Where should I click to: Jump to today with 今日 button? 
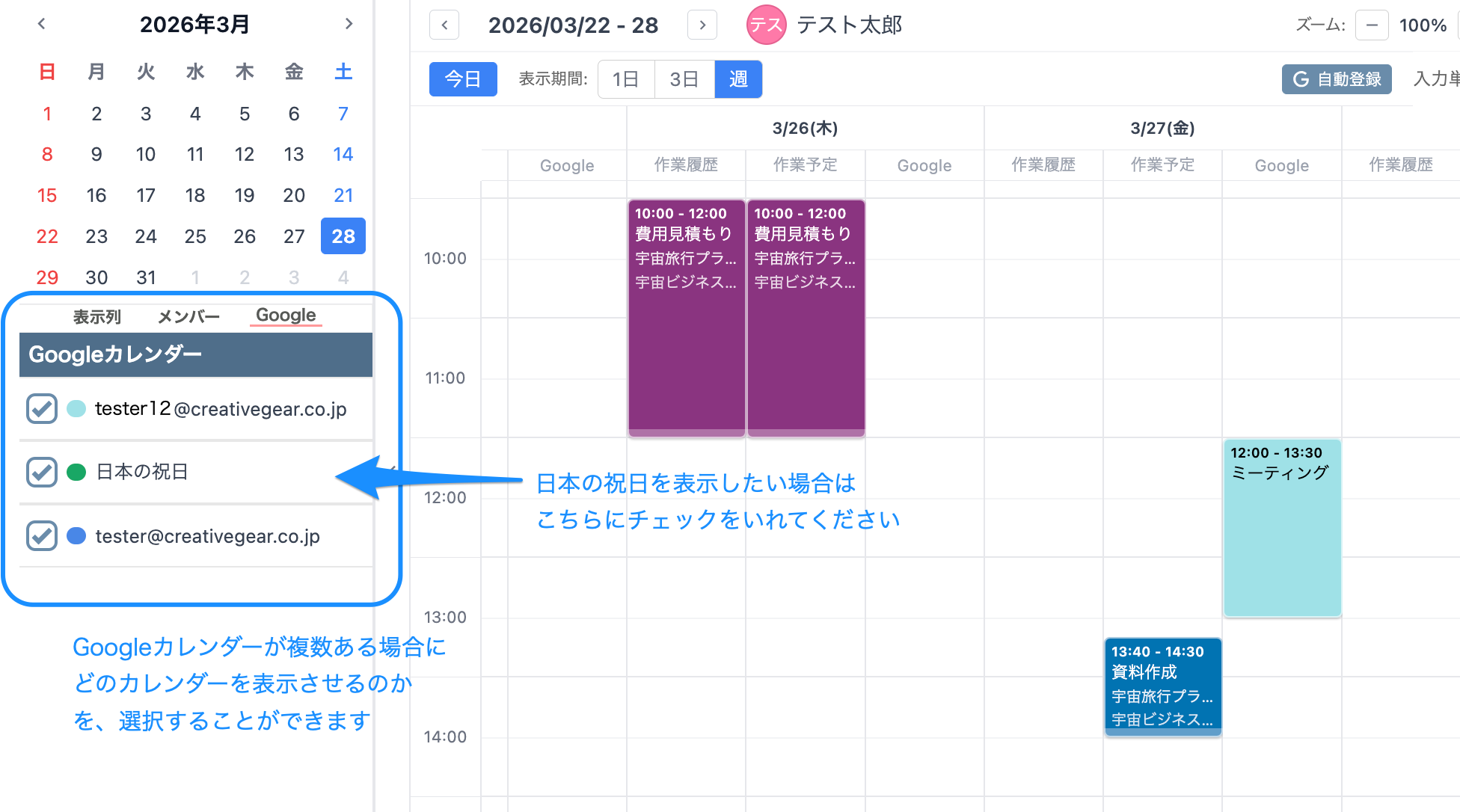click(x=462, y=79)
